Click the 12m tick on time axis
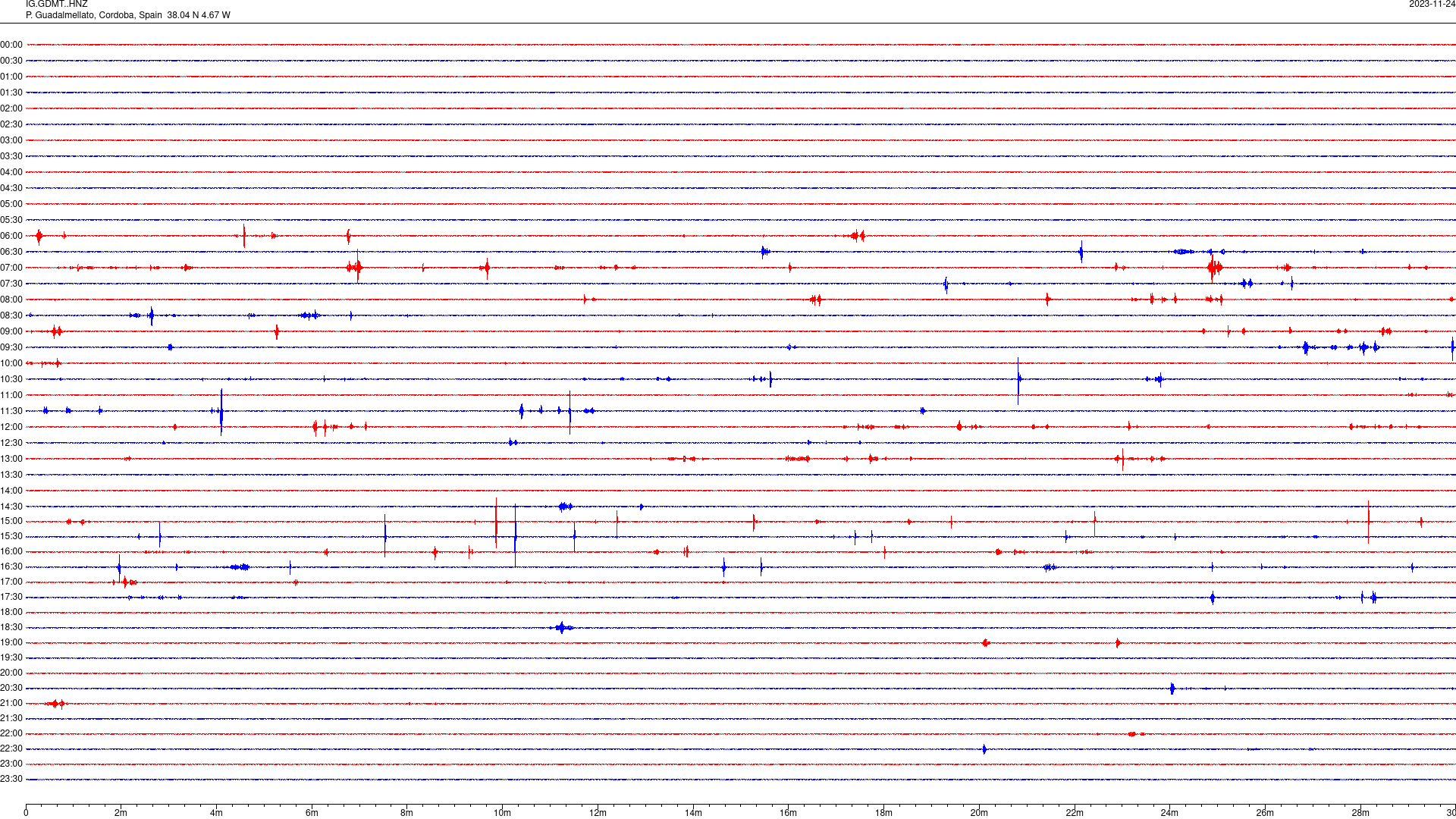Image resolution: width=1456 pixels, height=819 pixels. [598, 813]
